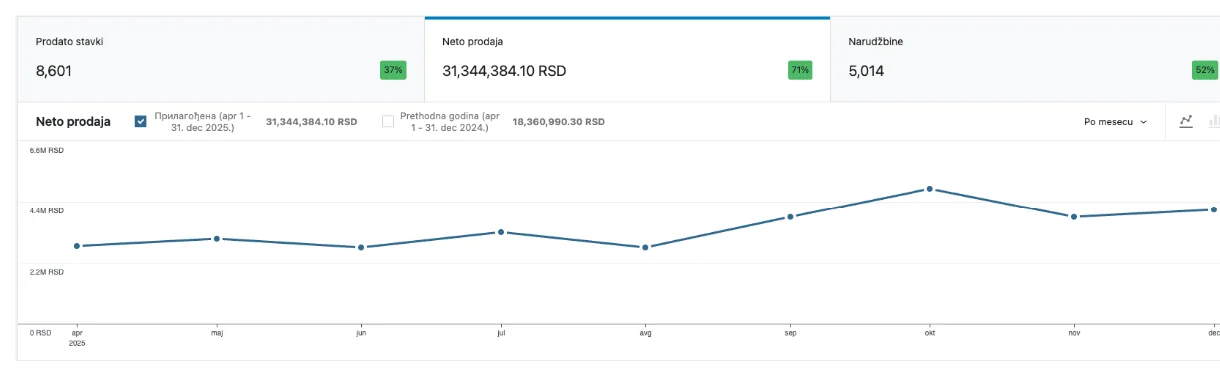
Task: Switch to line chart view icon
Action: point(1186,121)
